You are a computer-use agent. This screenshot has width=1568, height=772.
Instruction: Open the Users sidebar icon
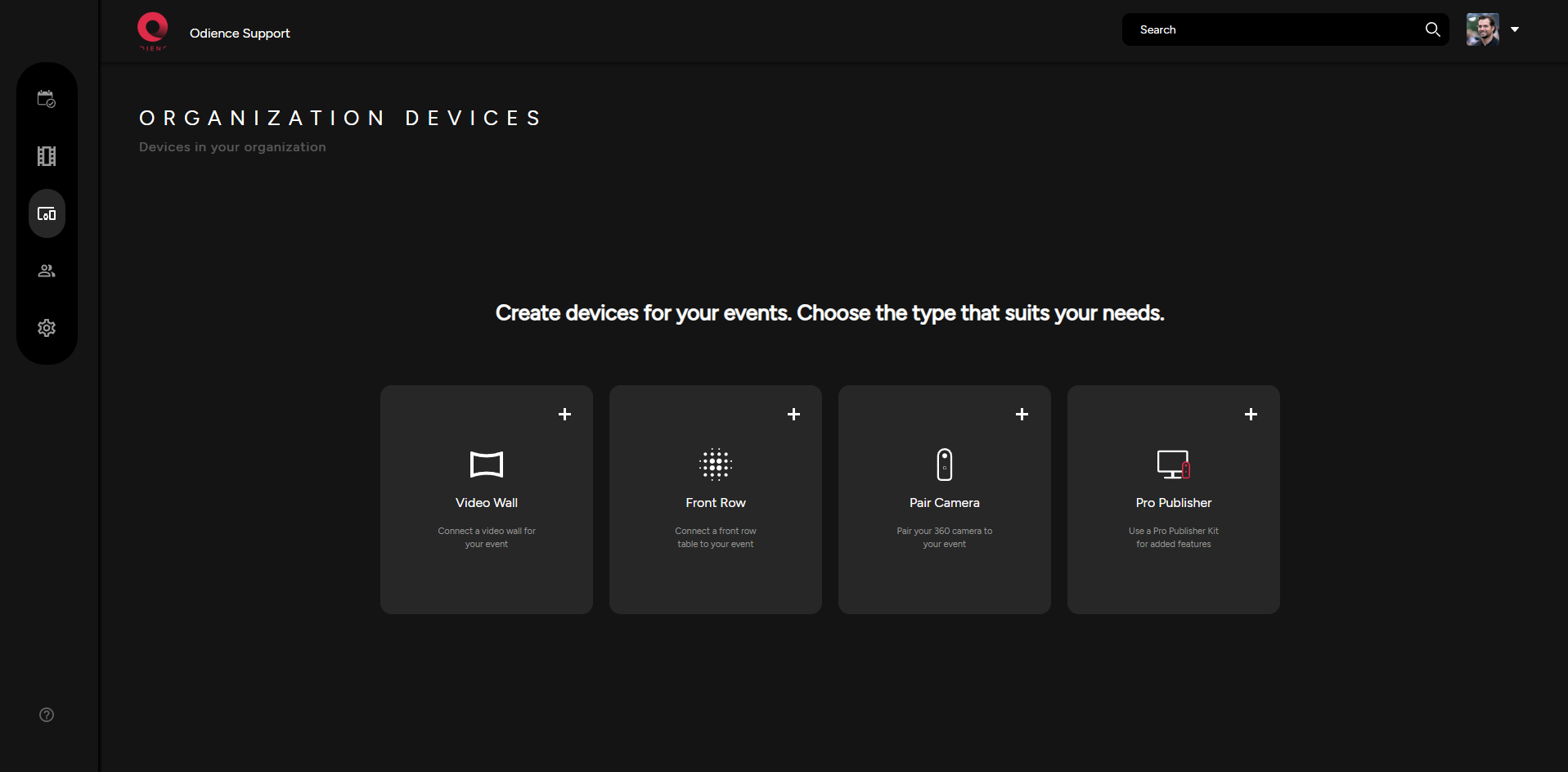tap(47, 271)
